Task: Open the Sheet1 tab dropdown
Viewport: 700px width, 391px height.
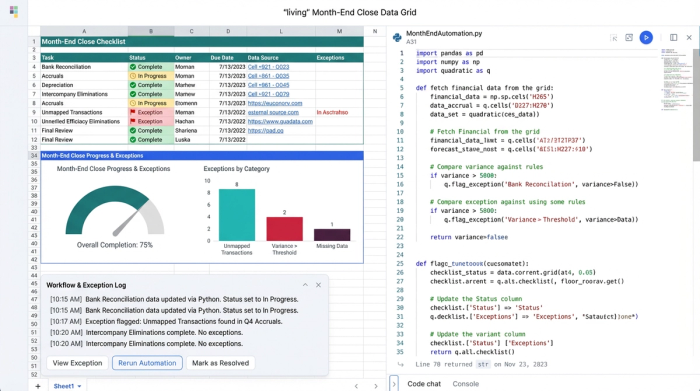Action: point(79,386)
